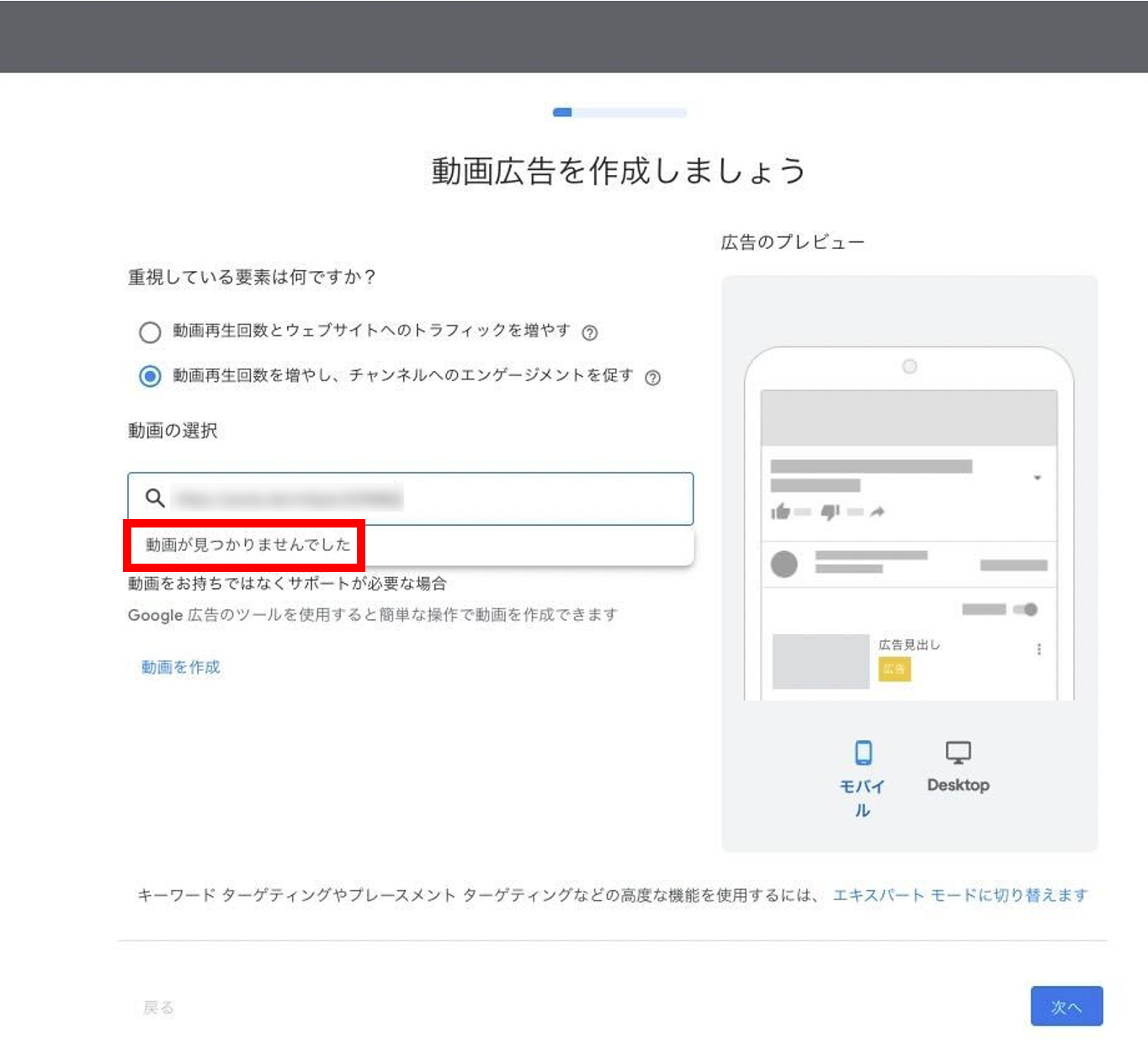1148x1055 pixels.
Task: Toggle the autoplay switch in phone preview
Action: pyautogui.click(x=1025, y=609)
